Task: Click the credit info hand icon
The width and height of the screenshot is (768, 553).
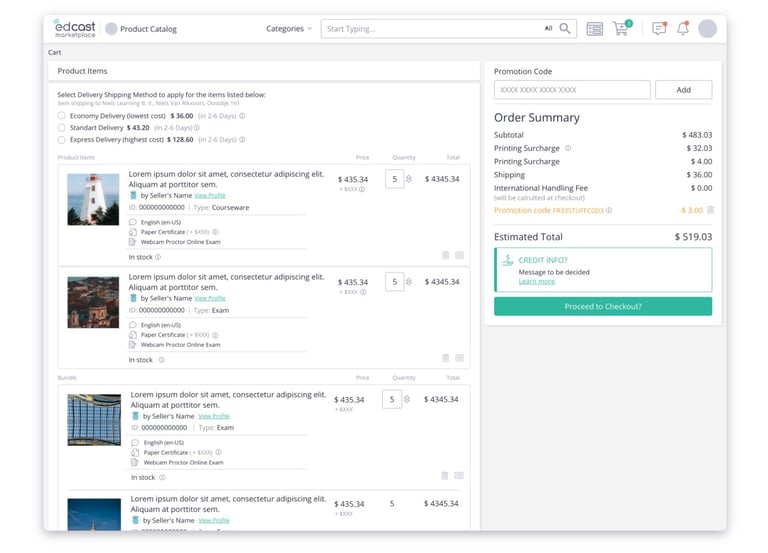Action: coord(508,260)
